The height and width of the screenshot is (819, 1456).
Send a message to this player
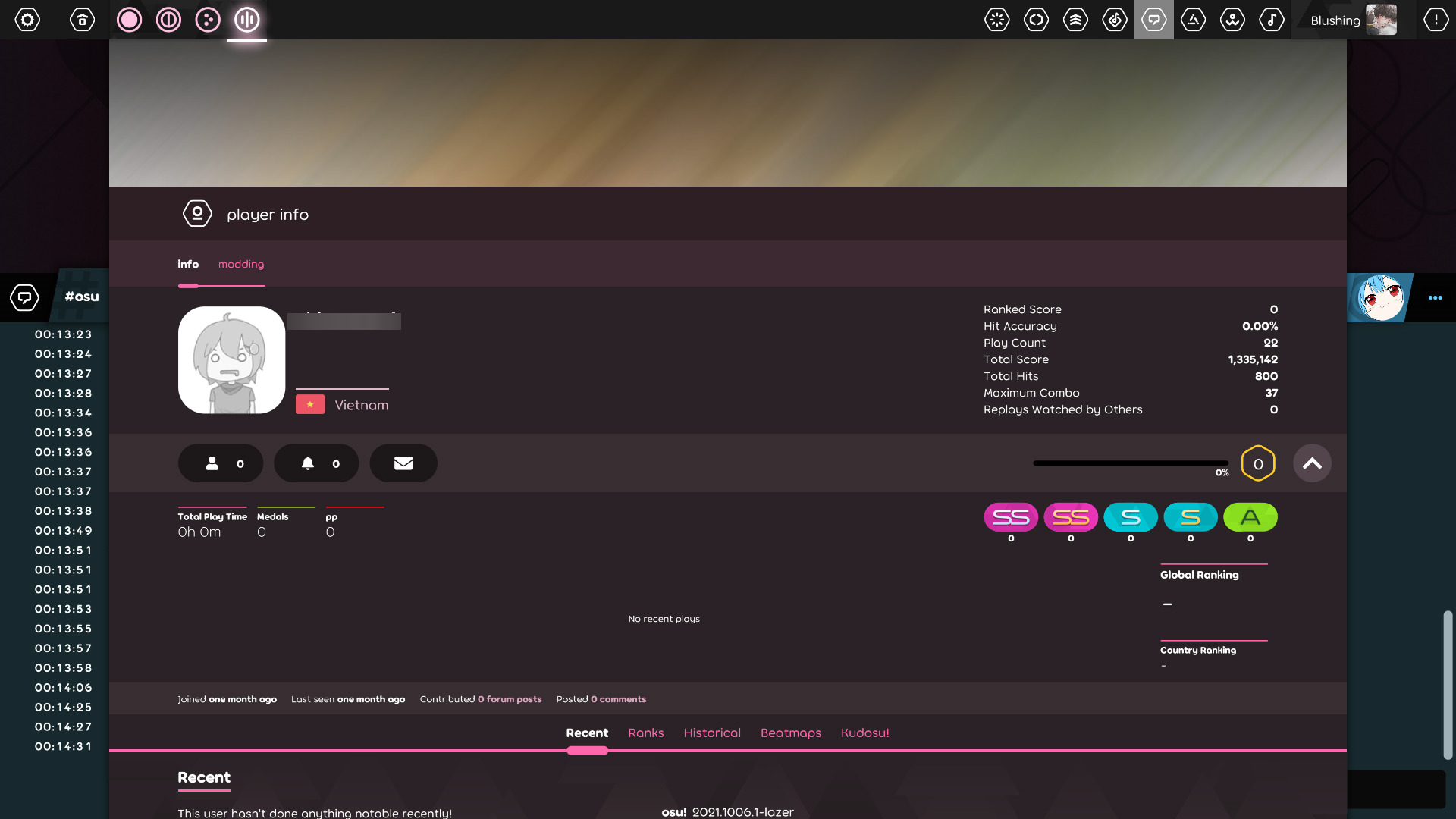pyautogui.click(x=403, y=463)
